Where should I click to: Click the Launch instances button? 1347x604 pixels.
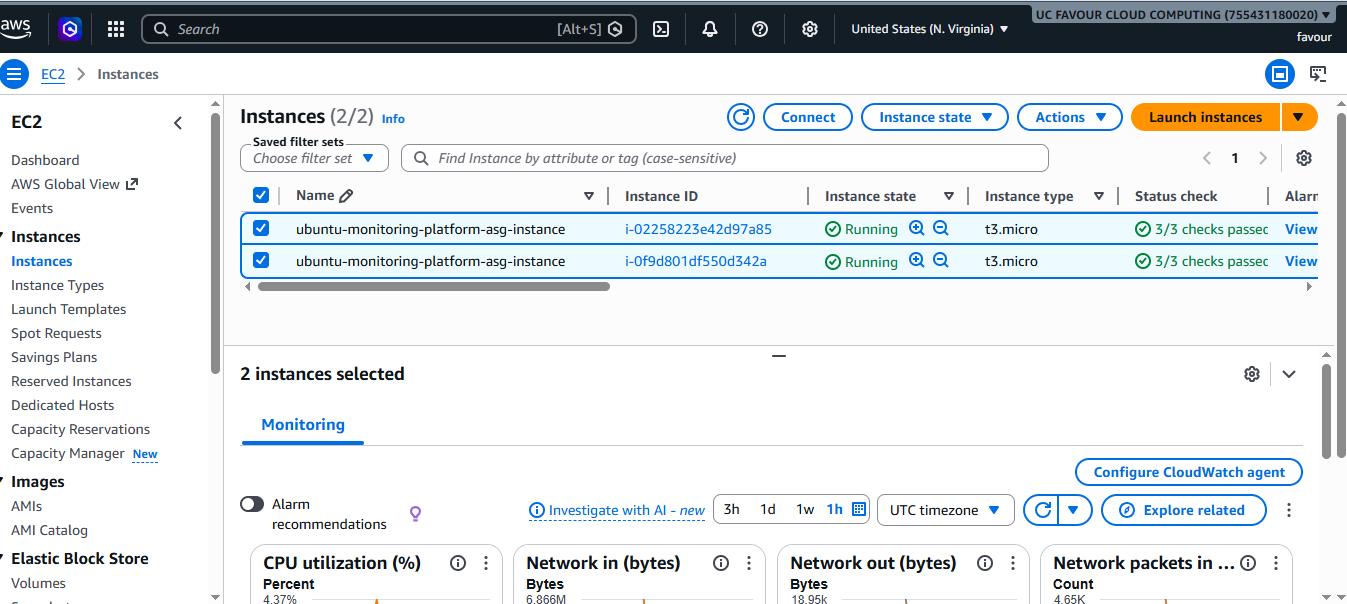pyautogui.click(x=1205, y=117)
